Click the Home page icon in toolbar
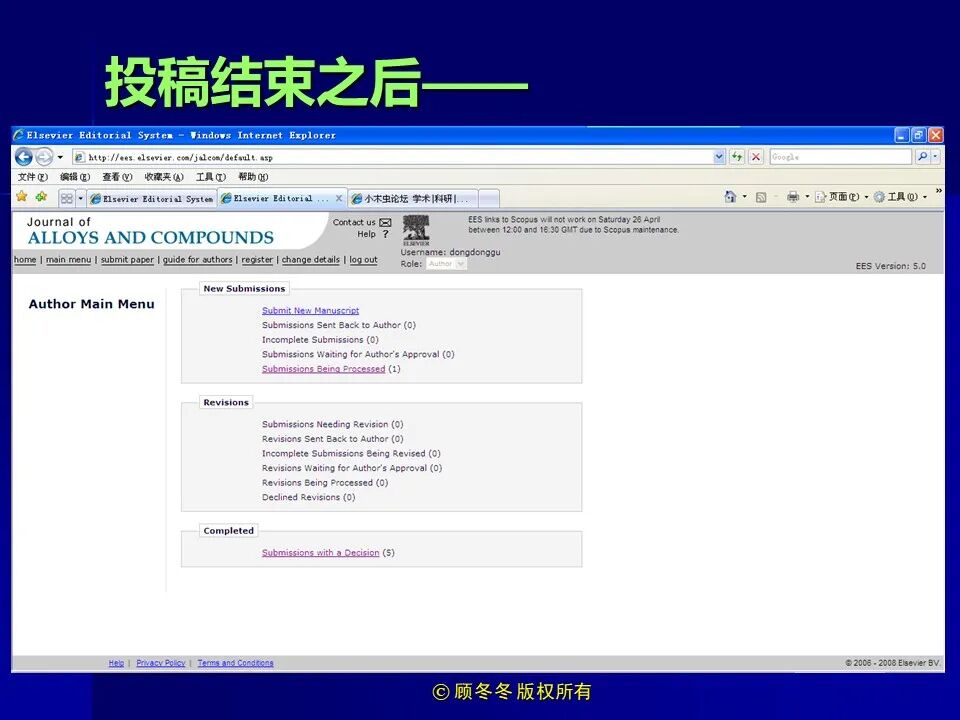The height and width of the screenshot is (720, 960). point(730,197)
